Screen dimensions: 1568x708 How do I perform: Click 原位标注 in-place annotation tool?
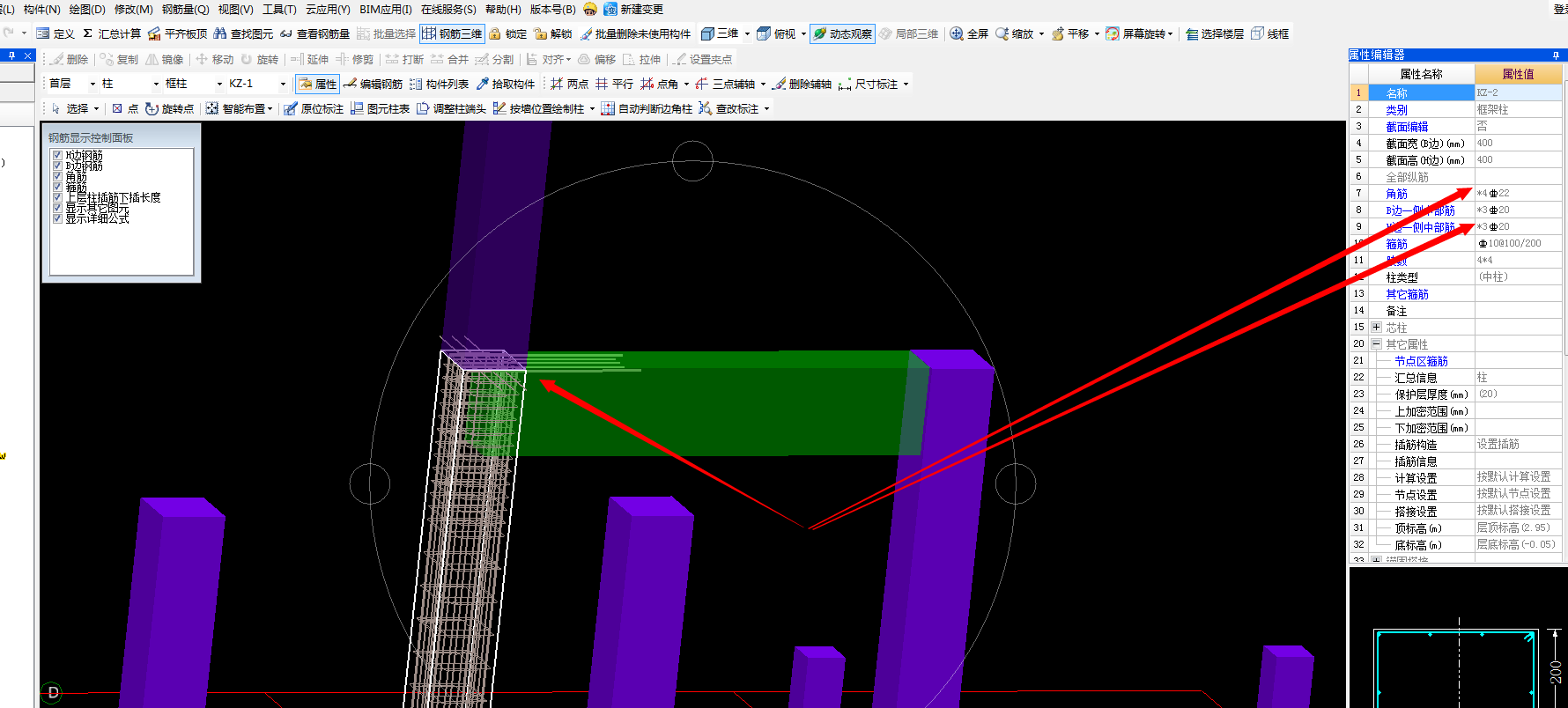click(314, 108)
